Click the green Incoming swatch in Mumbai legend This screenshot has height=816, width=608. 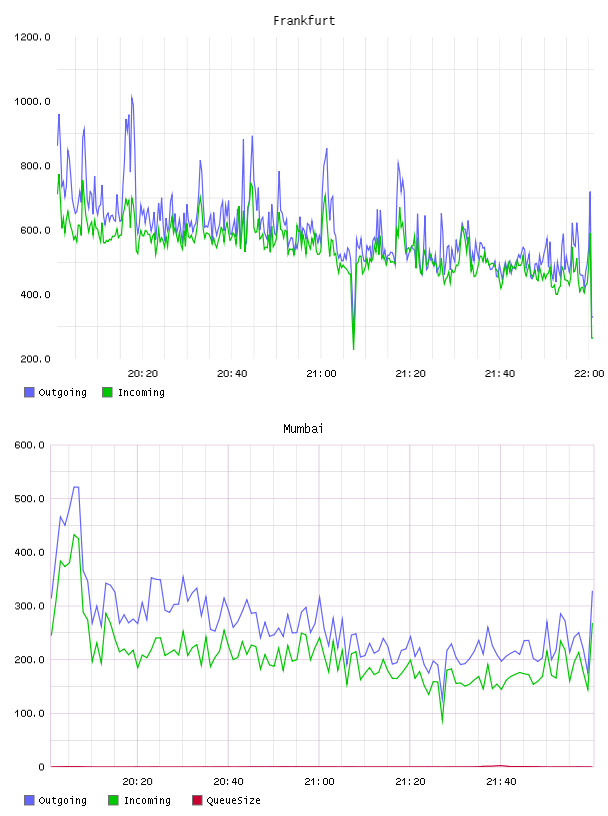tap(113, 800)
